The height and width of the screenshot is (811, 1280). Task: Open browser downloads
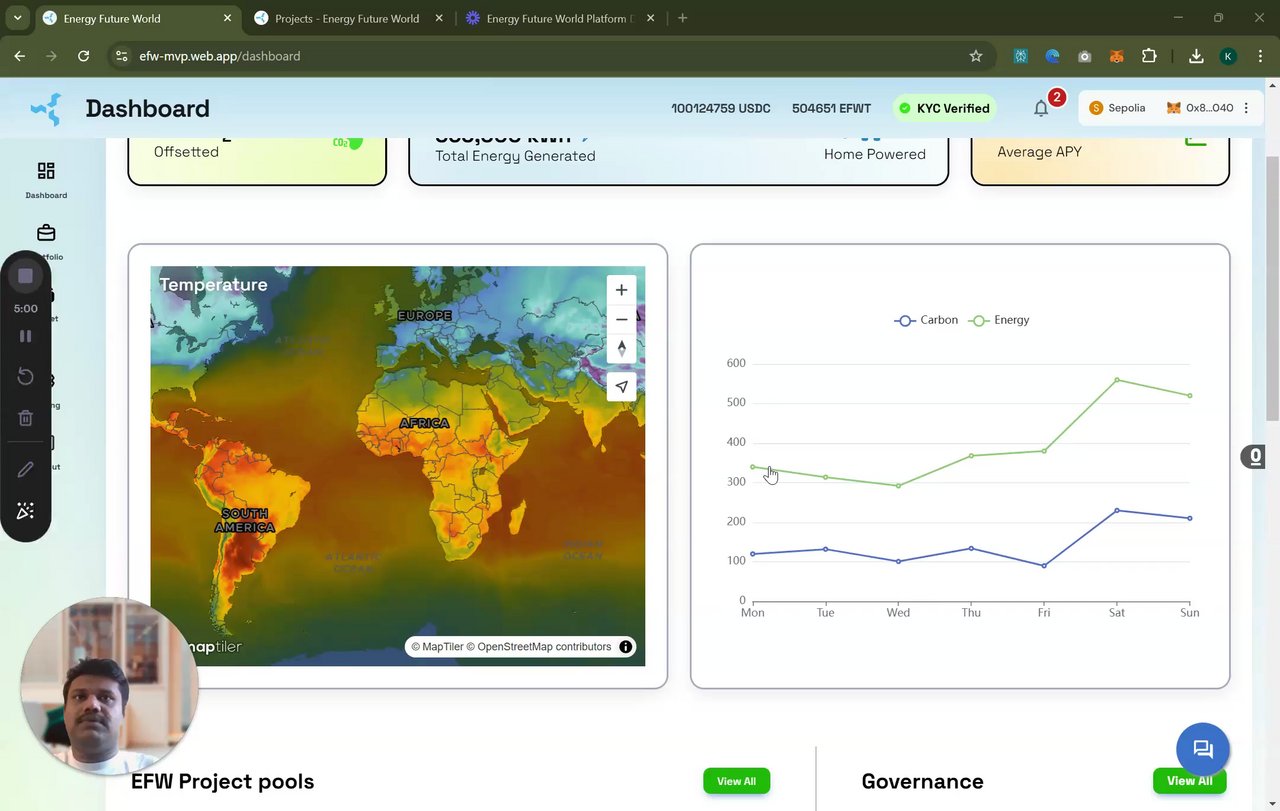click(x=1196, y=56)
